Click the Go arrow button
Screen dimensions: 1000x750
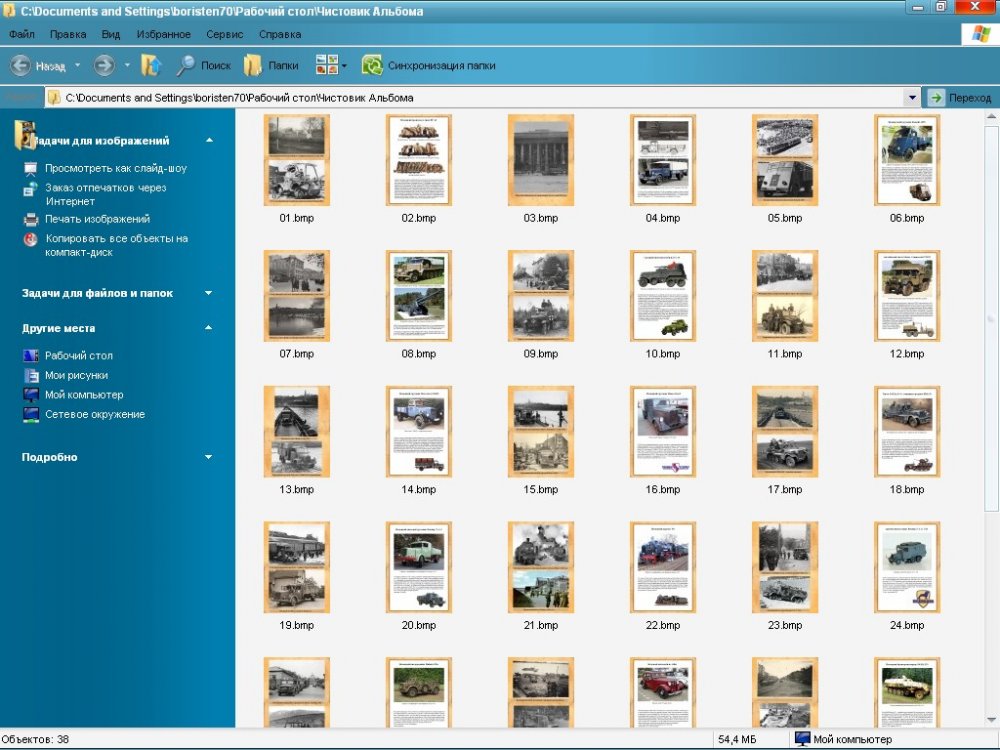pyautogui.click(x=936, y=98)
